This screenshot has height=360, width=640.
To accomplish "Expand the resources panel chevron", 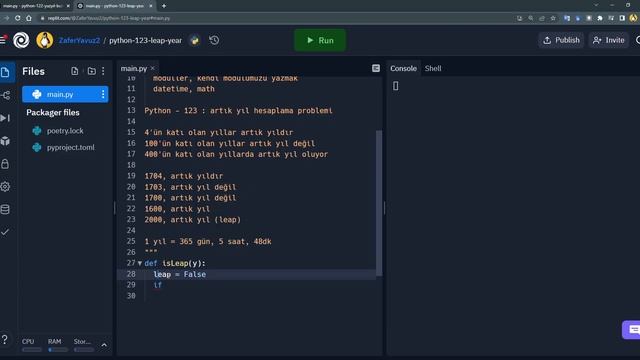I will pos(104,345).
